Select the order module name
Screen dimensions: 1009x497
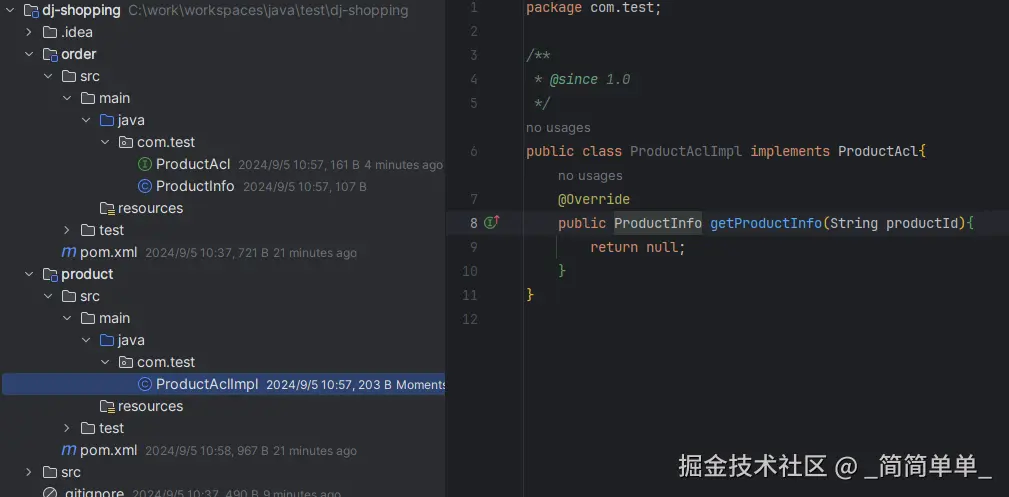[x=79, y=54]
